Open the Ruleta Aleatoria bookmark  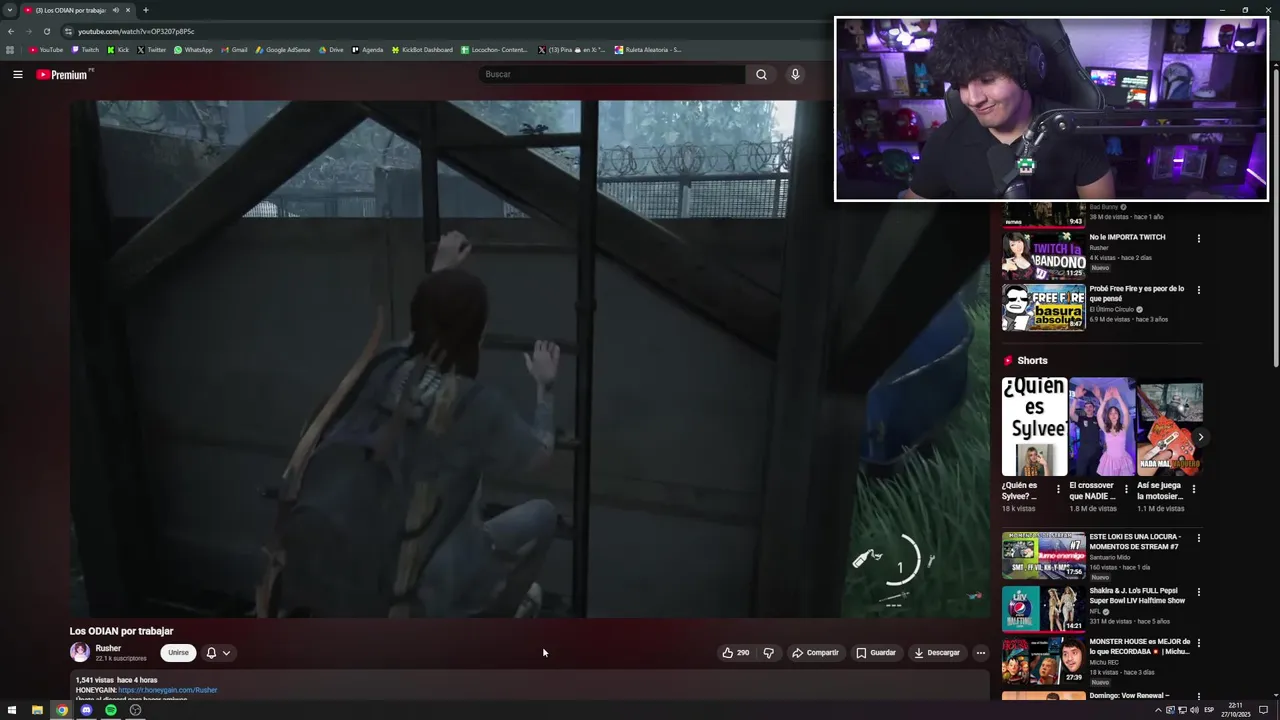click(x=648, y=50)
